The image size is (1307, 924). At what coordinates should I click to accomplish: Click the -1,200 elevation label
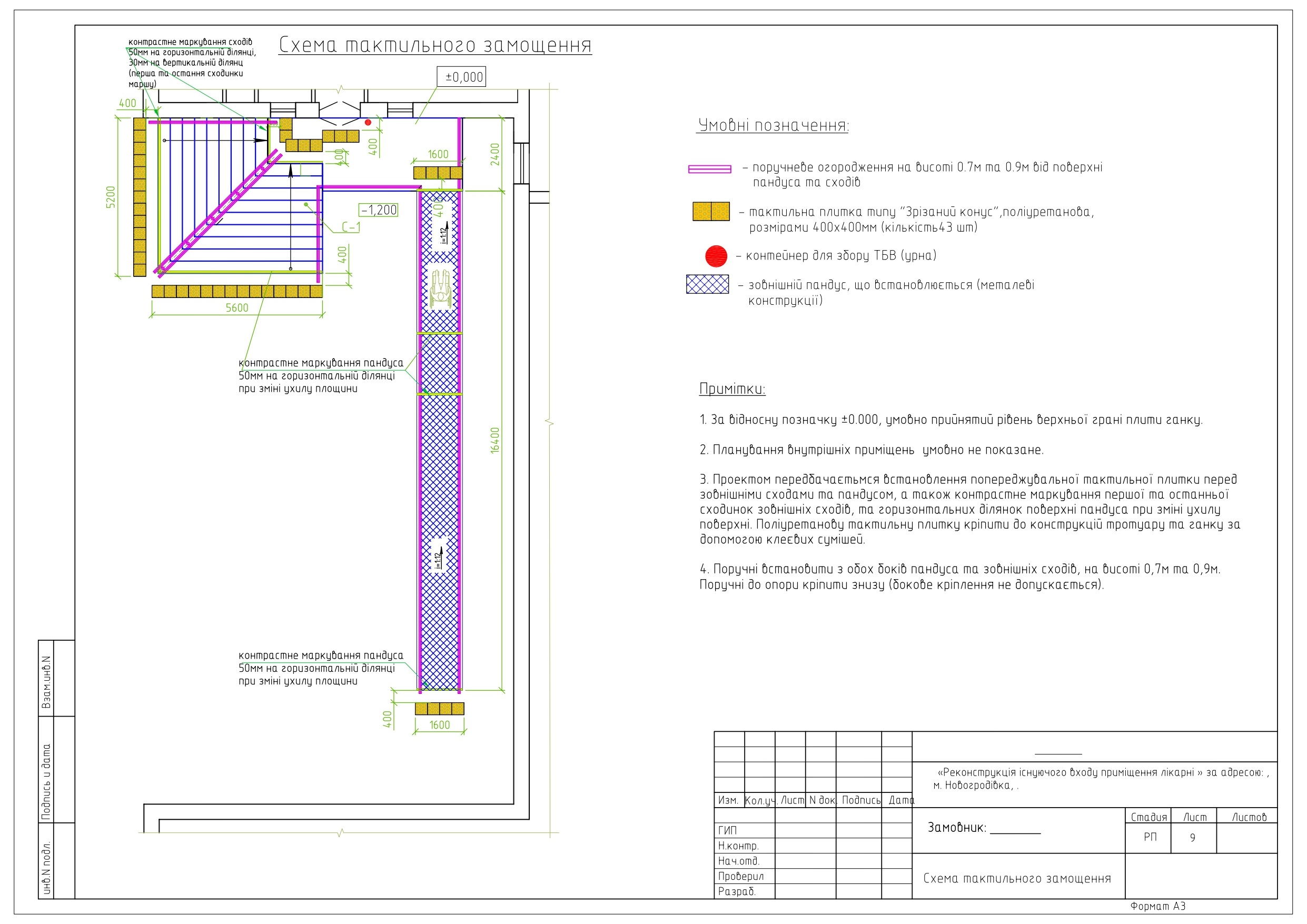379,210
